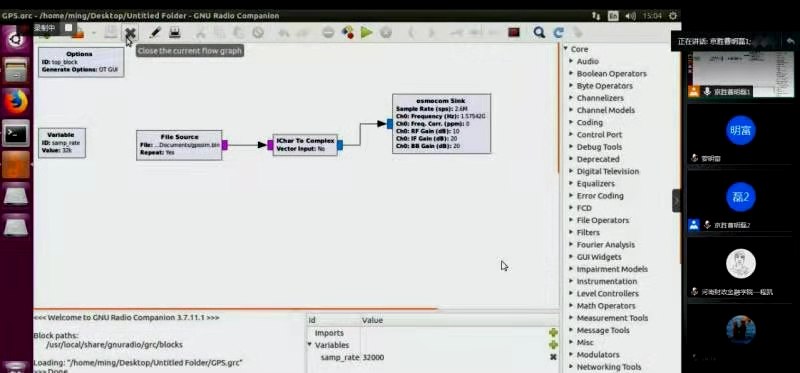
Task: Open the find blocks magnifier icon
Action: (x=539, y=33)
